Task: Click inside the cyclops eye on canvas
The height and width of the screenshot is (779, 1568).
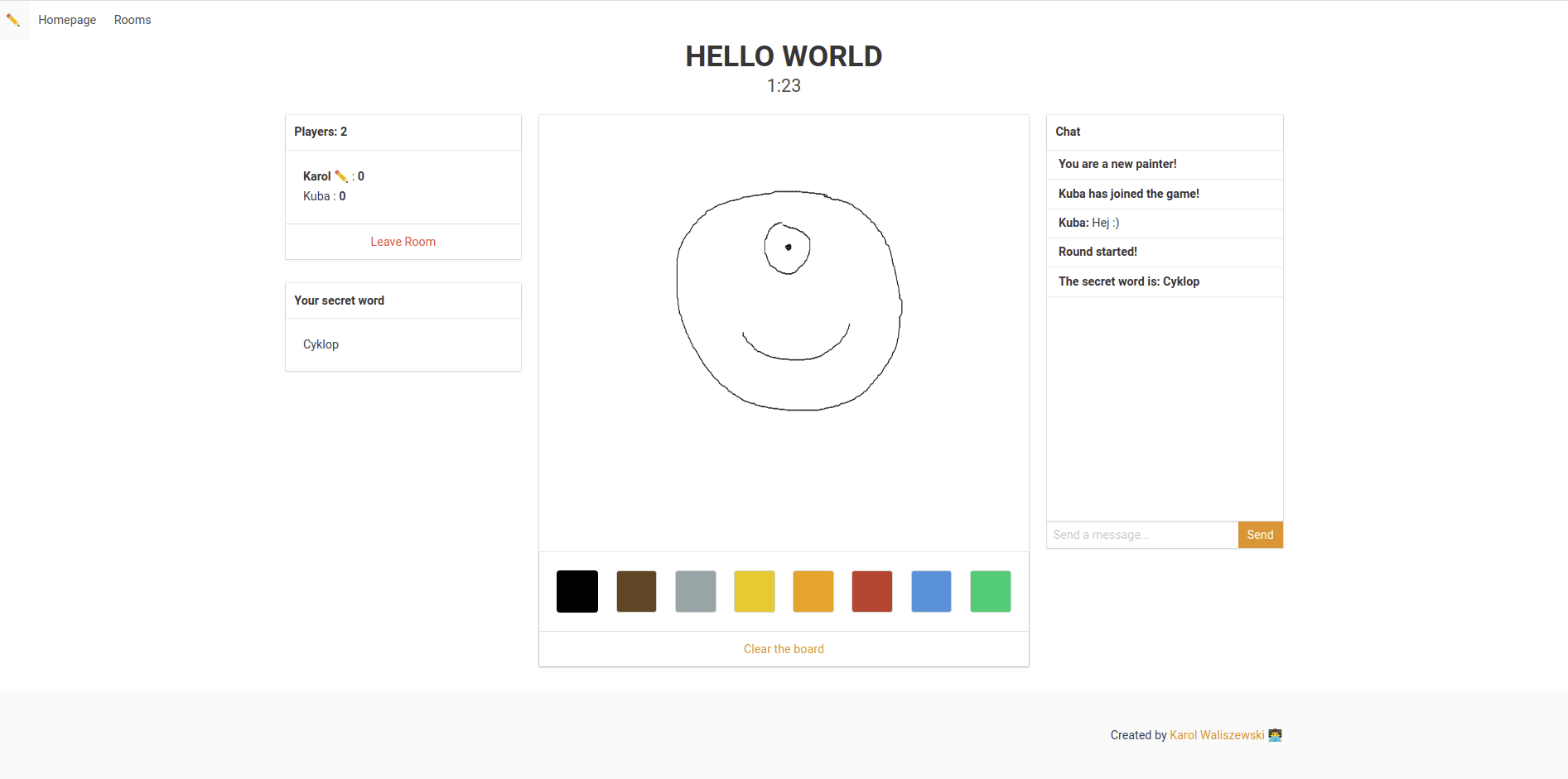Action: 787,248
